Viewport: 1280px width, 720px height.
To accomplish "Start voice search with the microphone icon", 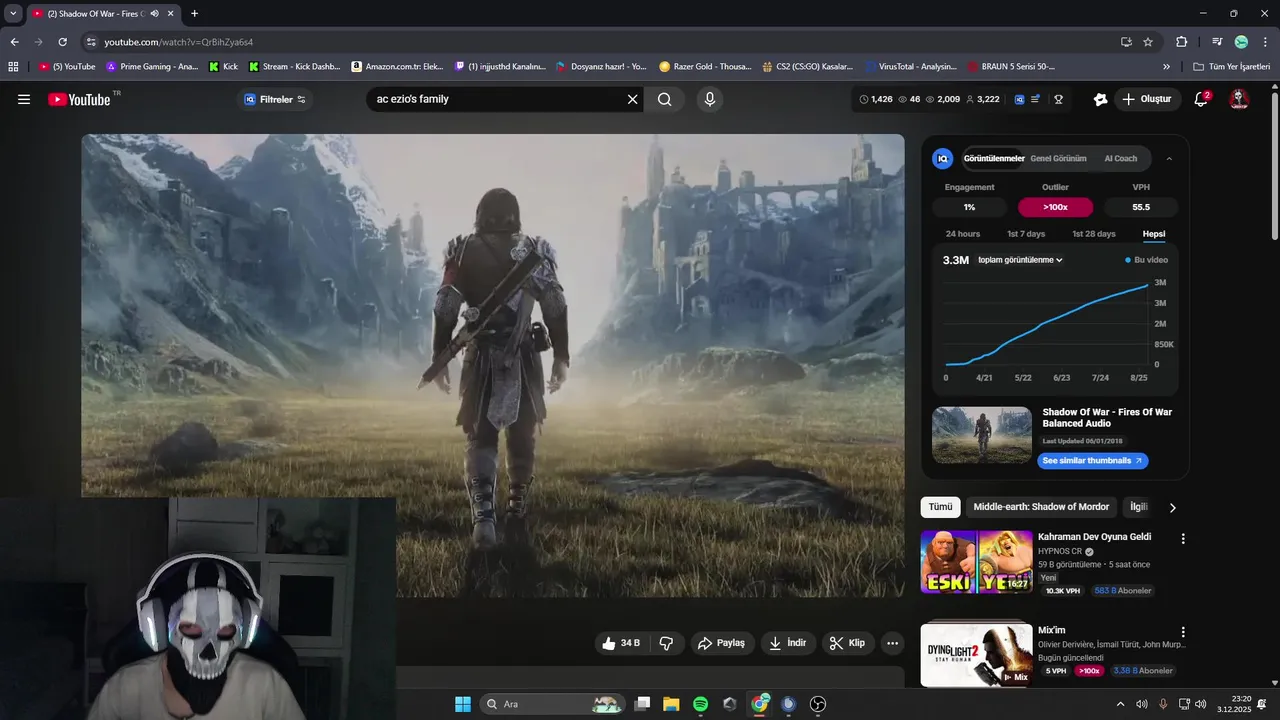I will tap(709, 99).
